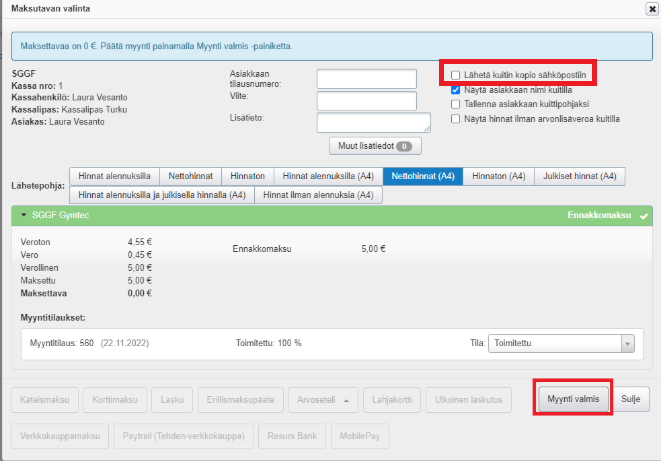This screenshot has height=461, width=662.
Task: Select the Hinnaton (A4) template tab
Action: [x=498, y=176]
